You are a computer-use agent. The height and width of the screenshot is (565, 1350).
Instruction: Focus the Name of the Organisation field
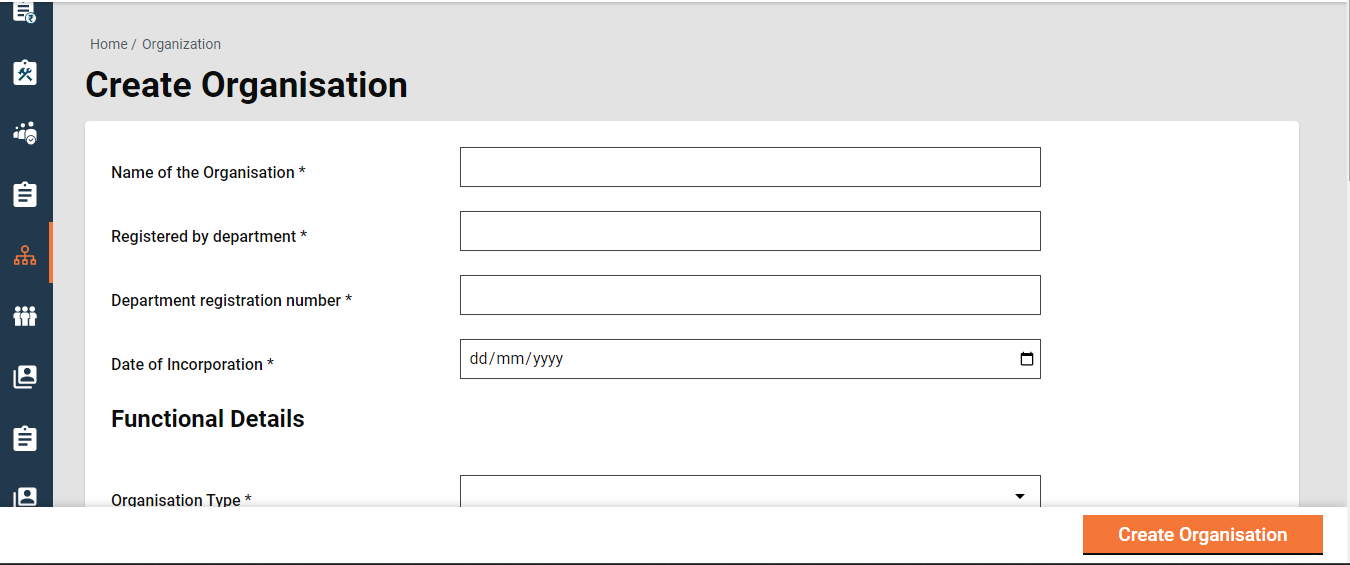[x=750, y=167]
